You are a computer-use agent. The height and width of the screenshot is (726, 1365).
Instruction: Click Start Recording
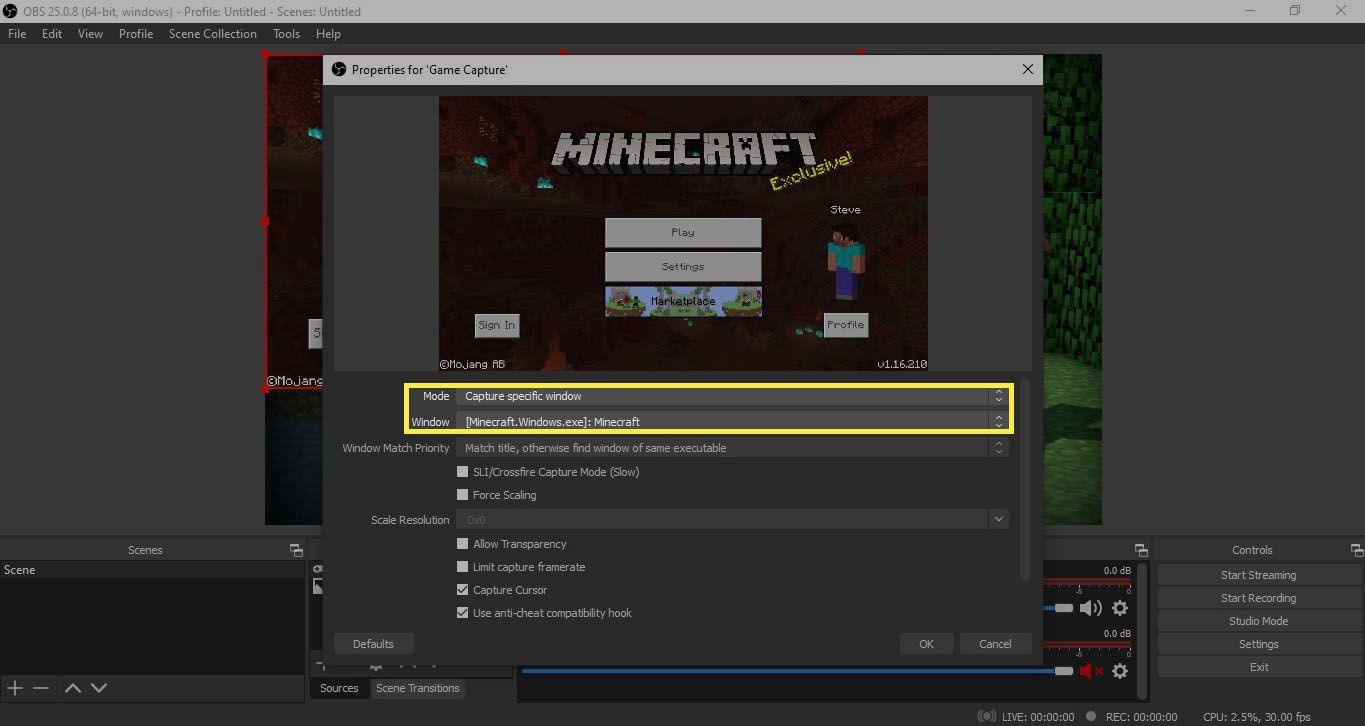(1258, 598)
